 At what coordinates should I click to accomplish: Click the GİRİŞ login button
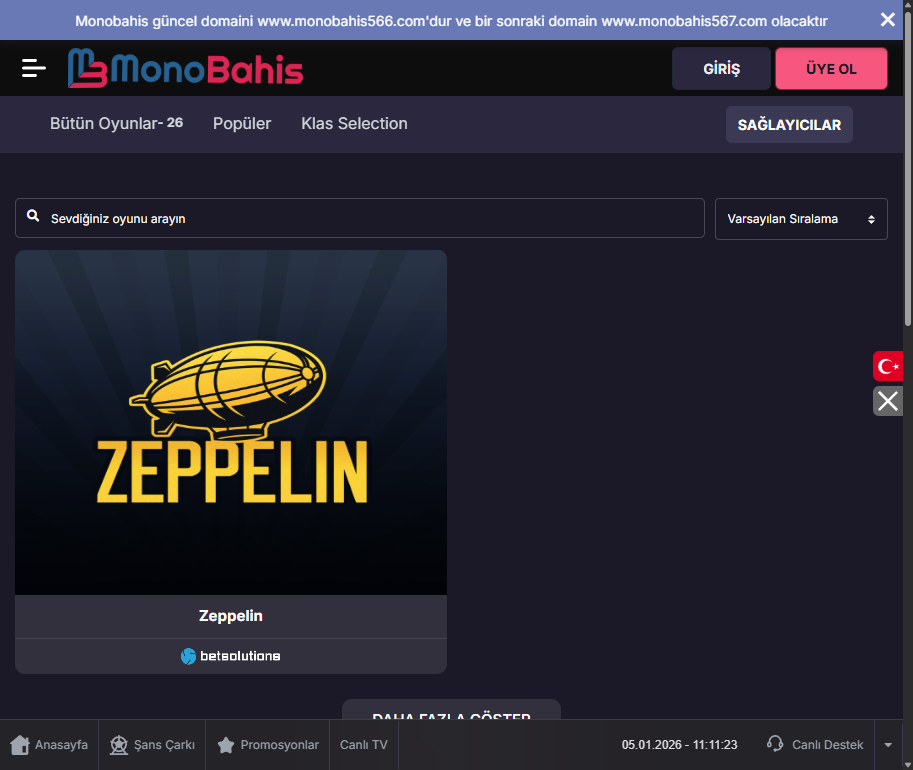click(721, 69)
